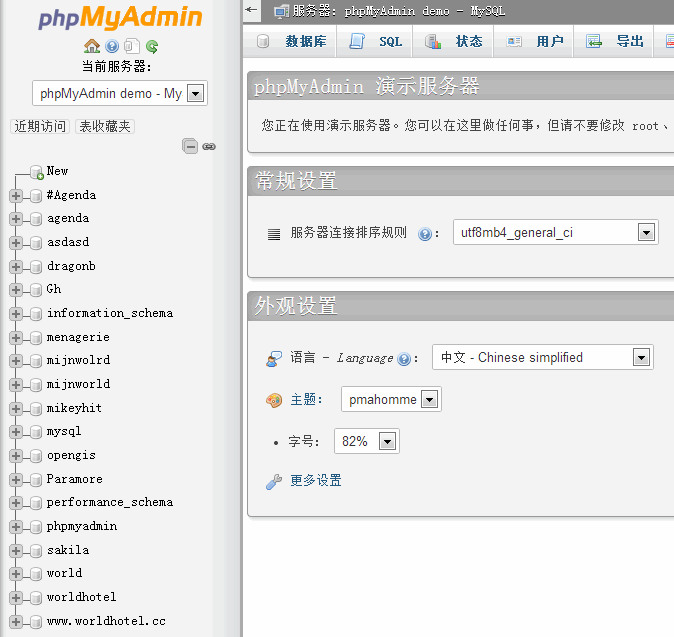Click the database icon for opengis
This screenshot has height=637, width=674.
pos(36,456)
